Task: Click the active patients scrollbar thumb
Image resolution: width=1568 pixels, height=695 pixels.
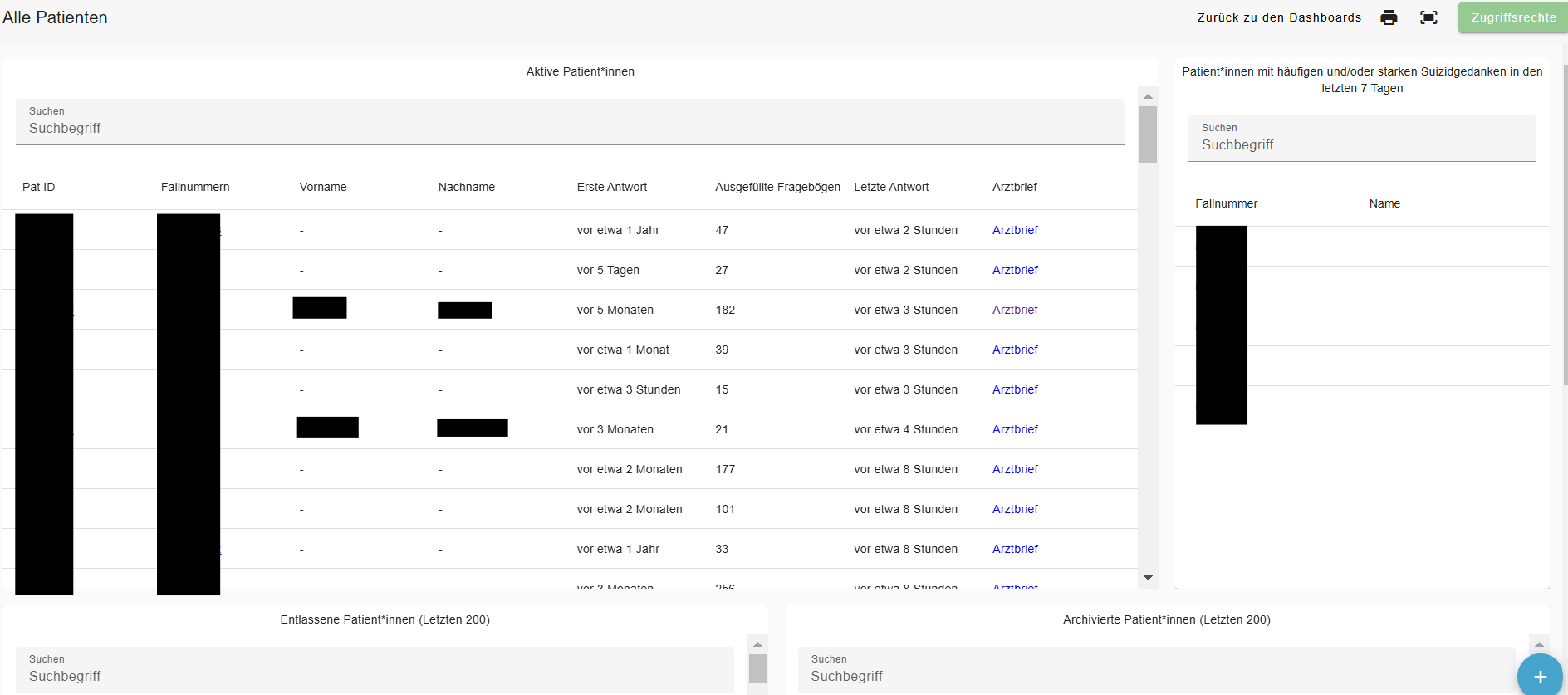Action: 1148,135
